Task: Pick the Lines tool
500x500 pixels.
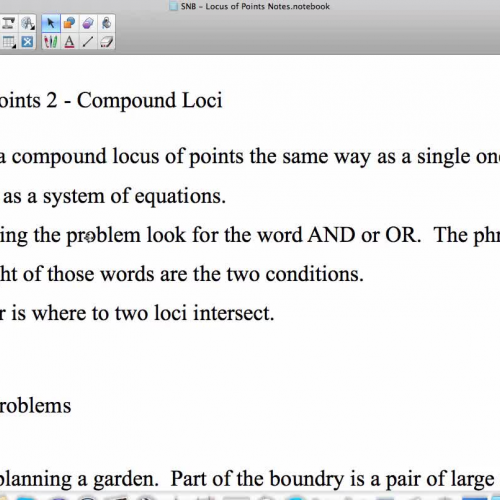Action: [x=88, y=42]
